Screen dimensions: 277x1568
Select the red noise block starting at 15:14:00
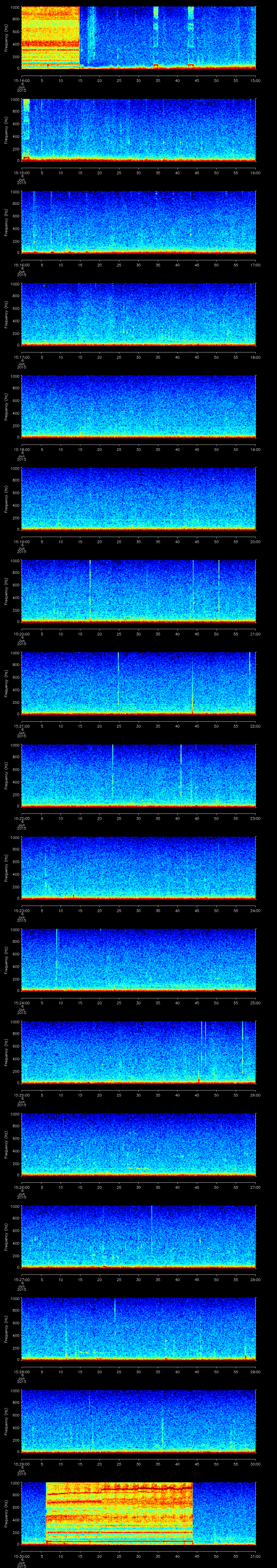coord(50,38)
